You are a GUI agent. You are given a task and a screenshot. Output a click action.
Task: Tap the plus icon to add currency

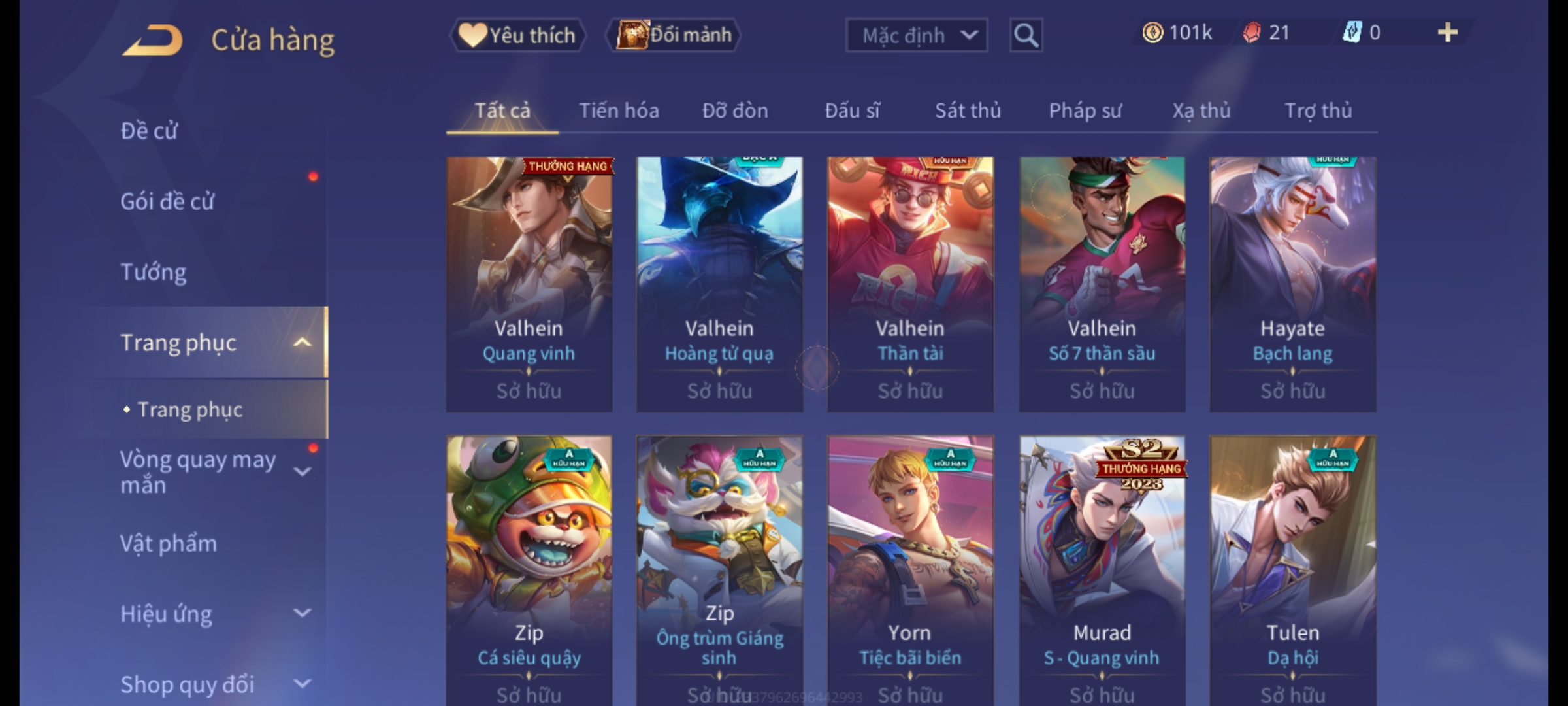(x=1448, y=33)
